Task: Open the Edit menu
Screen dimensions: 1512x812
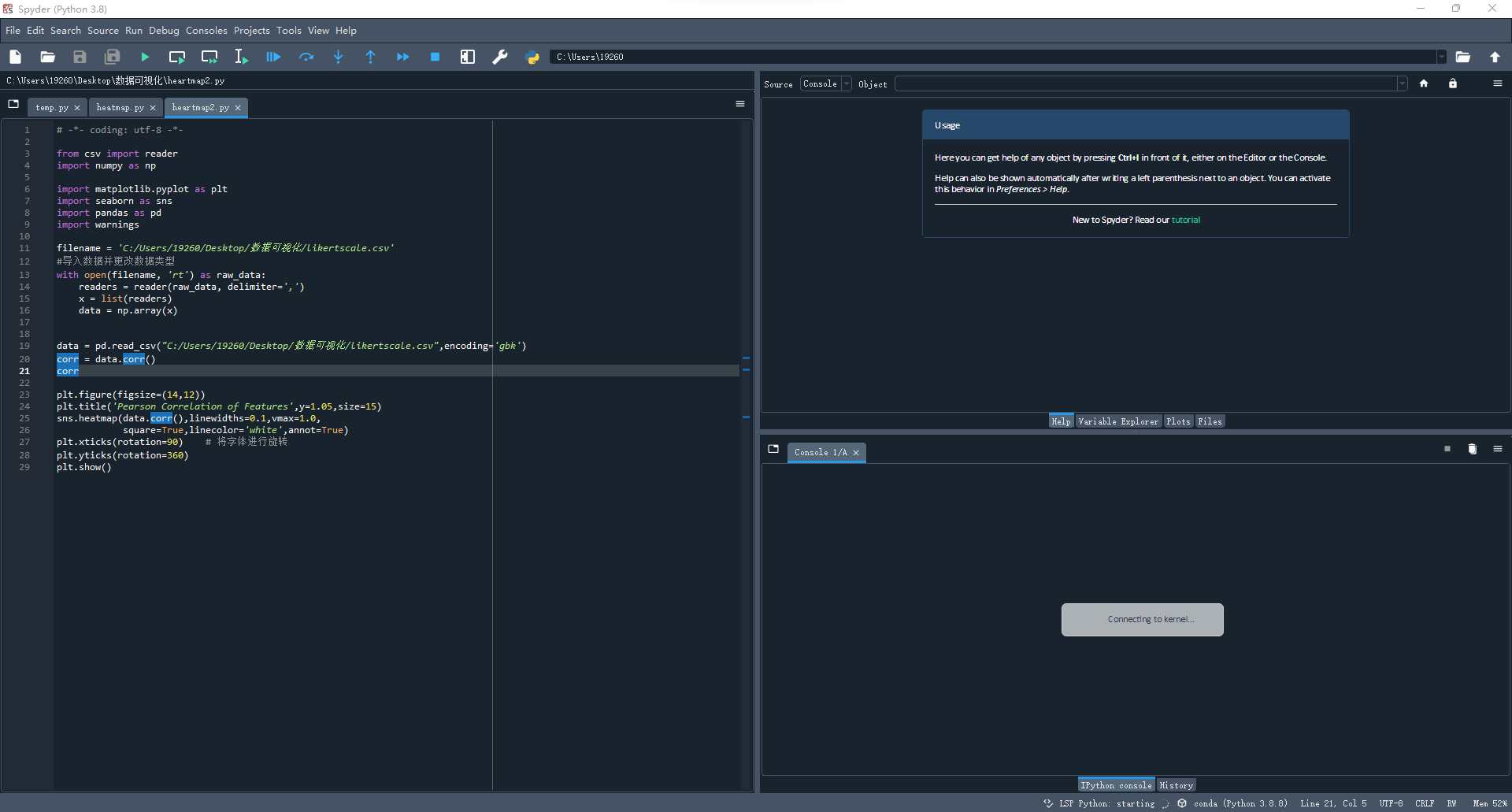Action: click(x=35, y=31)
